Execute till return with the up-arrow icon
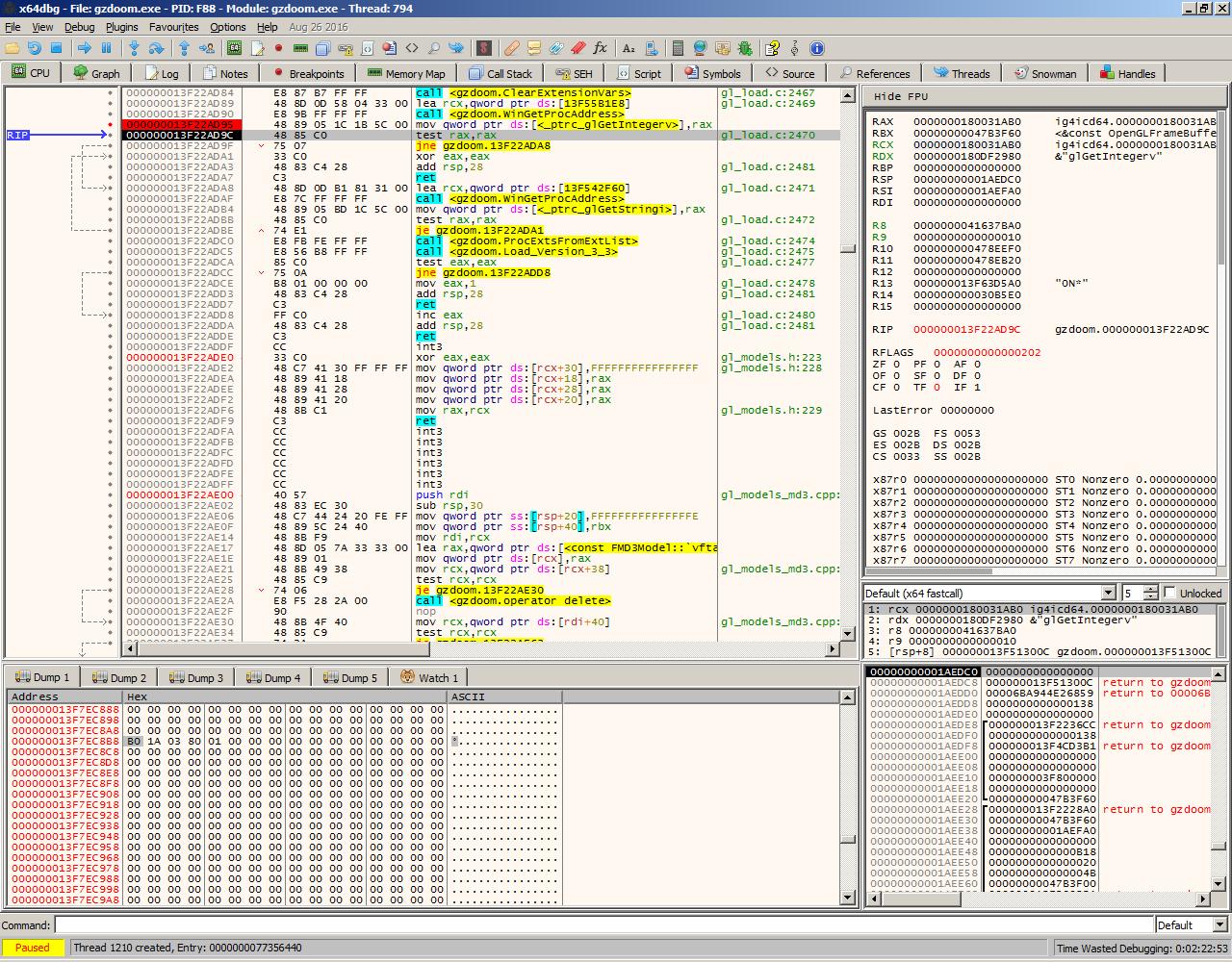 (x=184, y=47)
